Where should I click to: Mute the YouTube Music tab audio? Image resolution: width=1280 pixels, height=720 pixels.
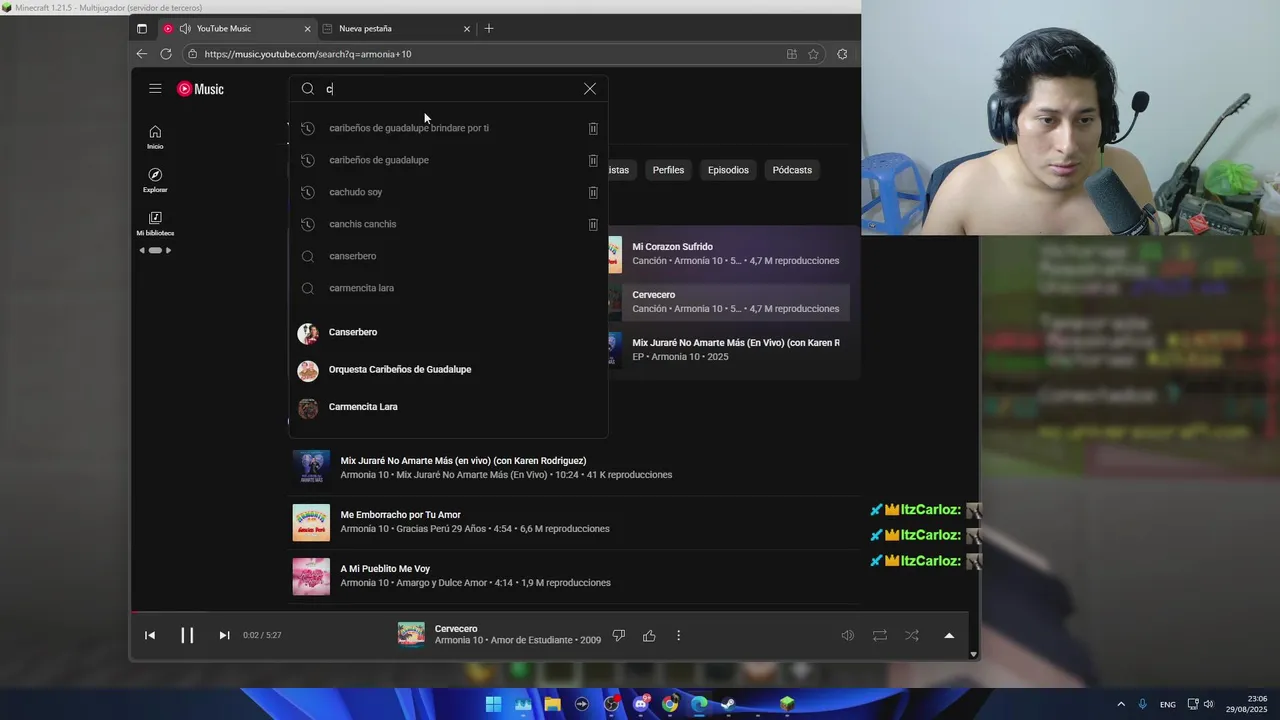(185, 28)
